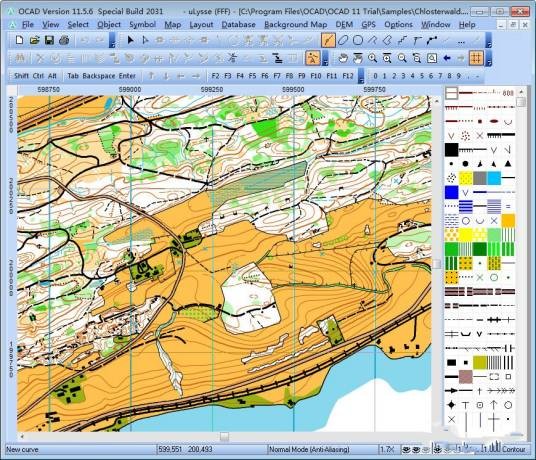The image size is (536, 460).
Task: Expand the view toolbar overflow arrow
Action: click(x=488, y=58)
